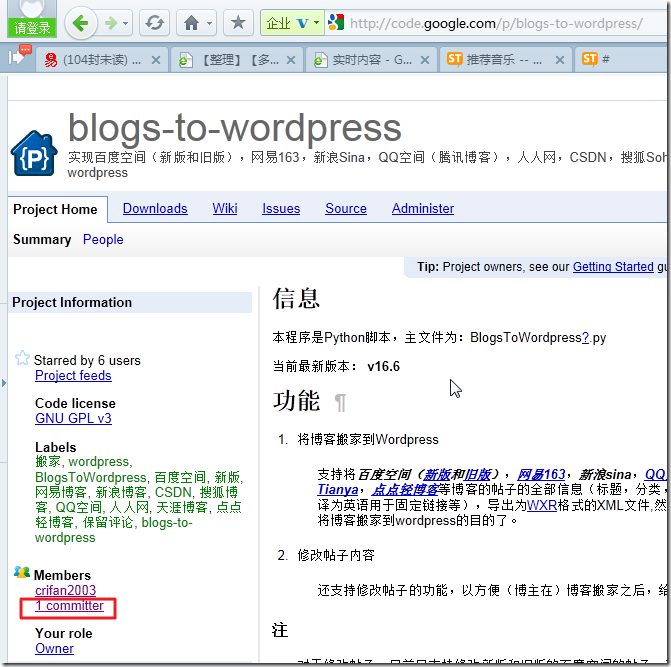Click the CSDN label
This screenshot has height=667, width=671.
(x=173, y=492)
